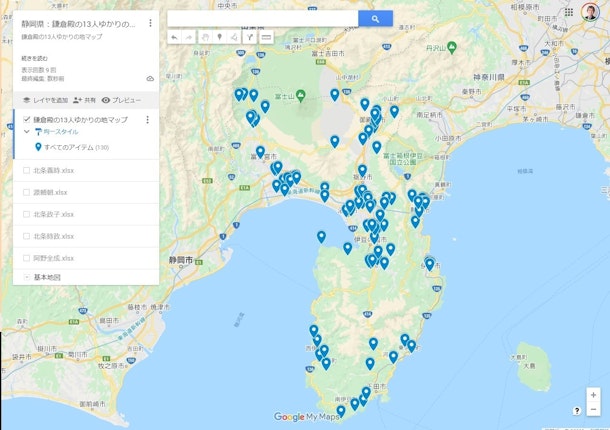The height and width of the screenshot is (430, 610).
Task: Click レイヤを追加 to add layer
Action: click(45, 100)
